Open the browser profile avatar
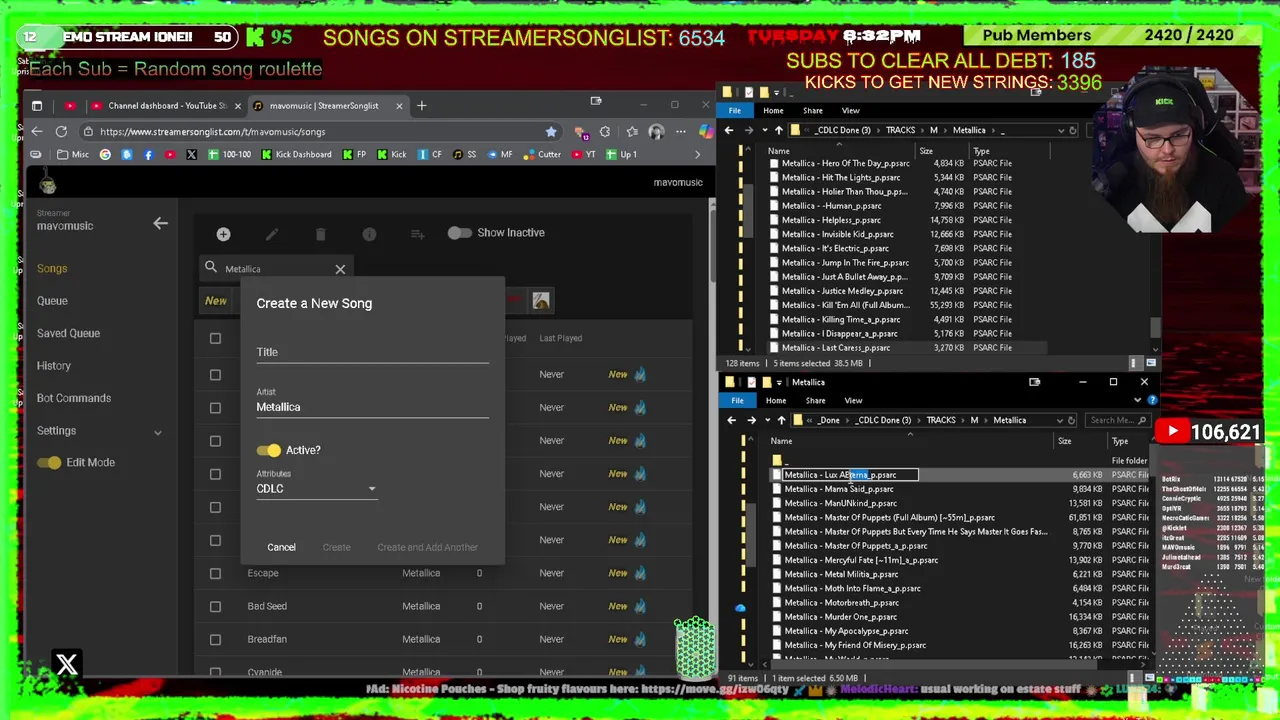The image size is (1280, 720). (x=656, y=131)
